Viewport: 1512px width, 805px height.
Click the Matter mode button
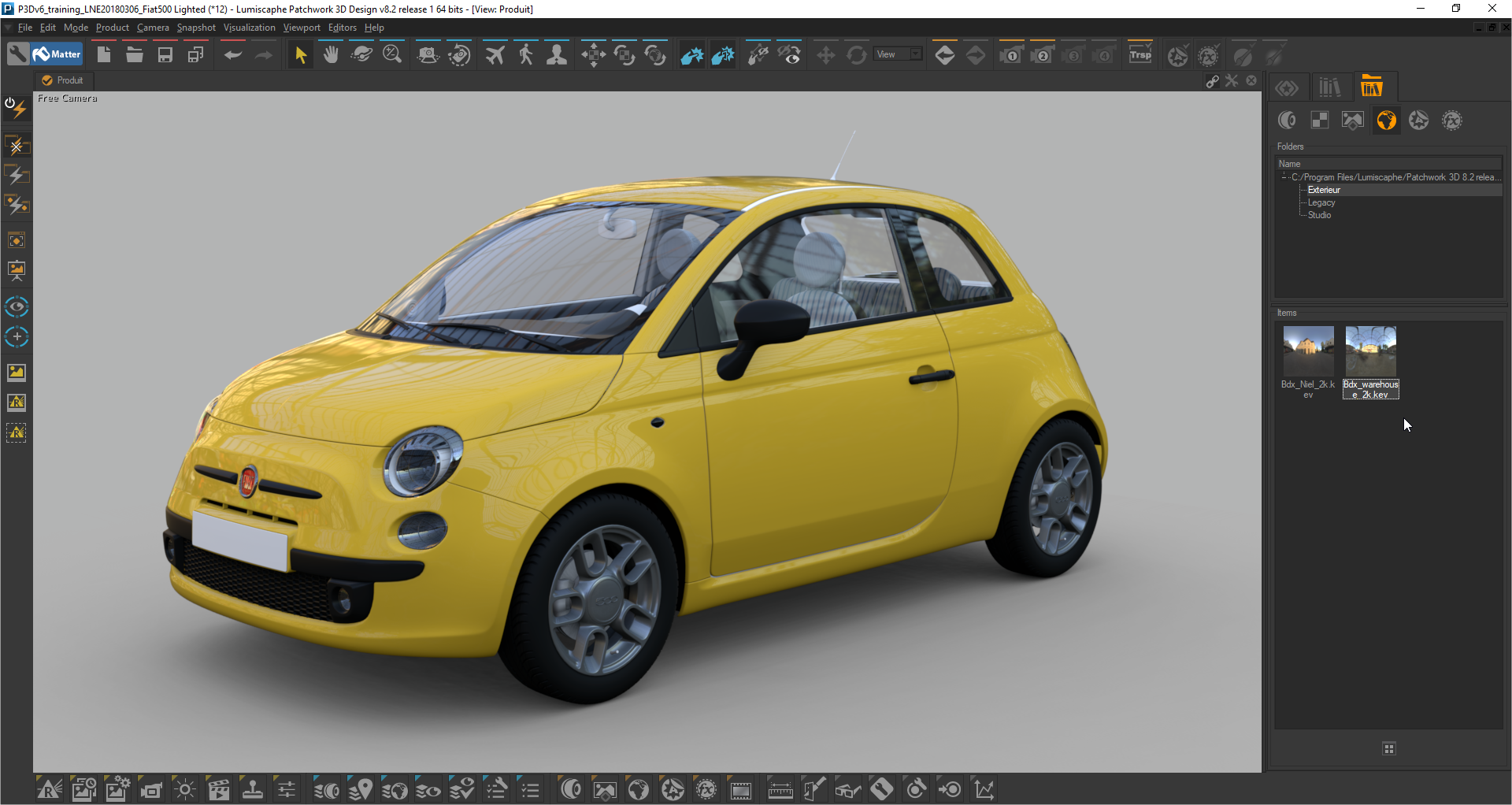pyautogui.click(x=57, y=54)
